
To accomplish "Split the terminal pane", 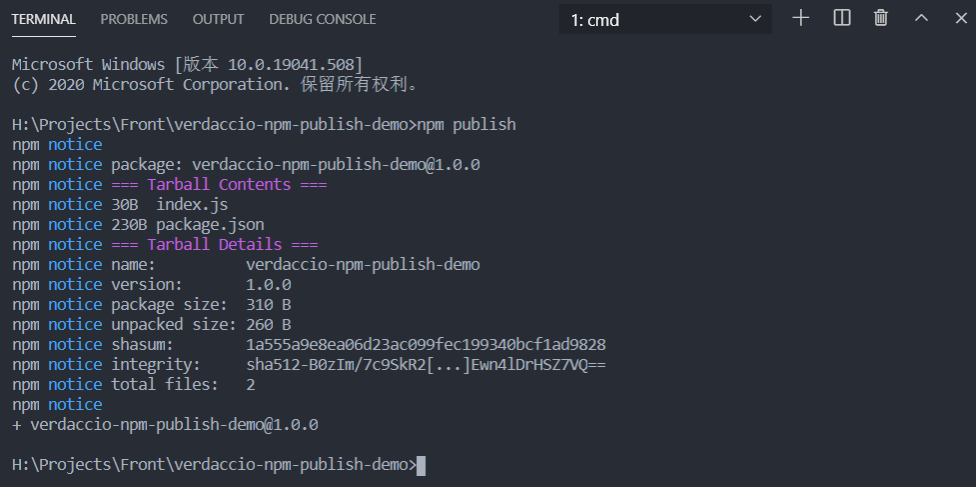I will [x=842, y=18].
